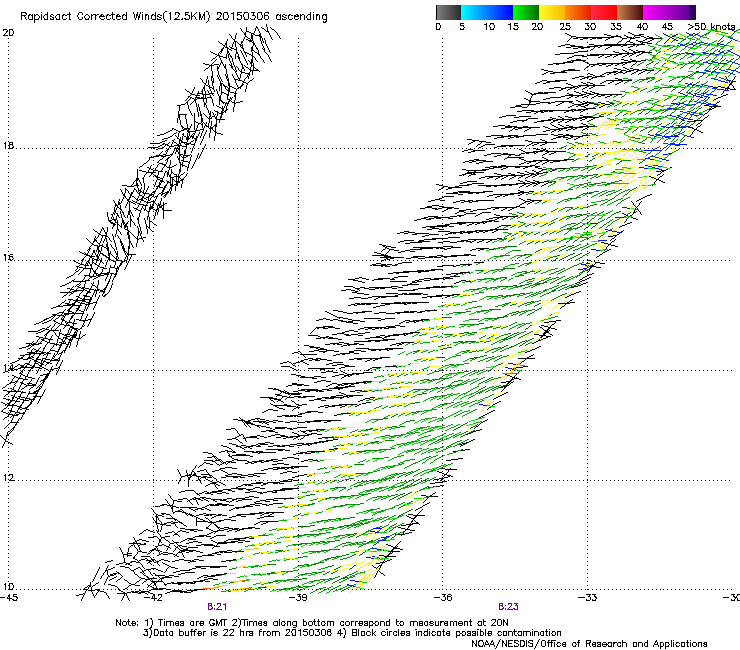Click the cyan 5-10 knots legend swatch
Viewport: 740px width, 650px height.
pyautogui.click(x=474, y=12)
